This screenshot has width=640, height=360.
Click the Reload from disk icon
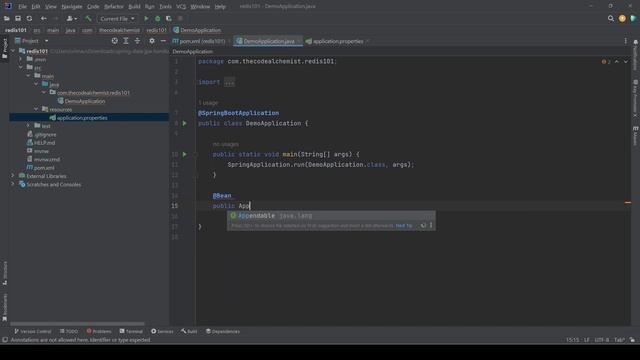pos(29,18)
